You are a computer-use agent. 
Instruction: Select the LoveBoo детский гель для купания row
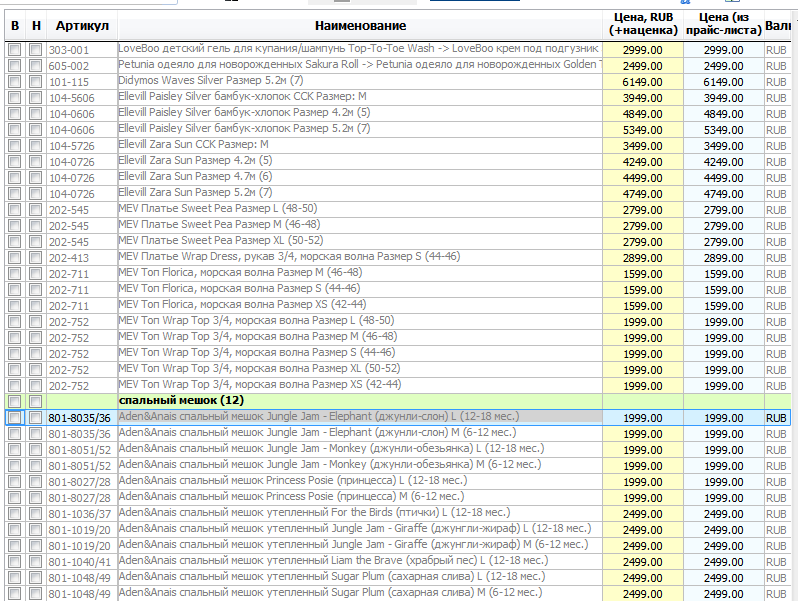click(x=358, y=49)
